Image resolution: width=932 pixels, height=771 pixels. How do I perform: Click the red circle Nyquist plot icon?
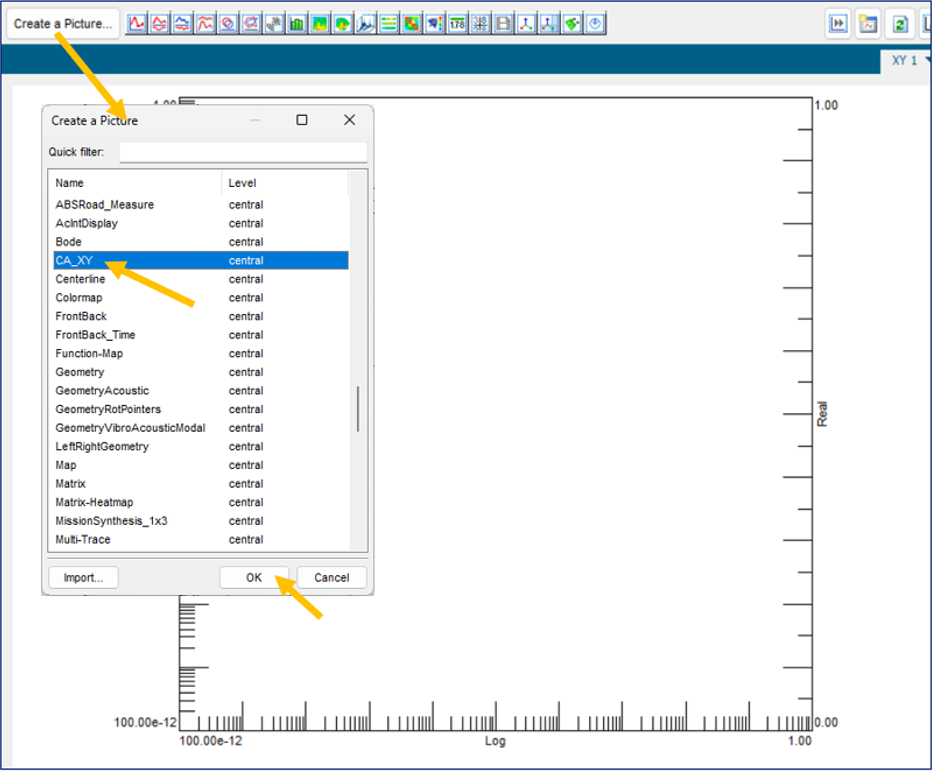(x=228, y=24)
